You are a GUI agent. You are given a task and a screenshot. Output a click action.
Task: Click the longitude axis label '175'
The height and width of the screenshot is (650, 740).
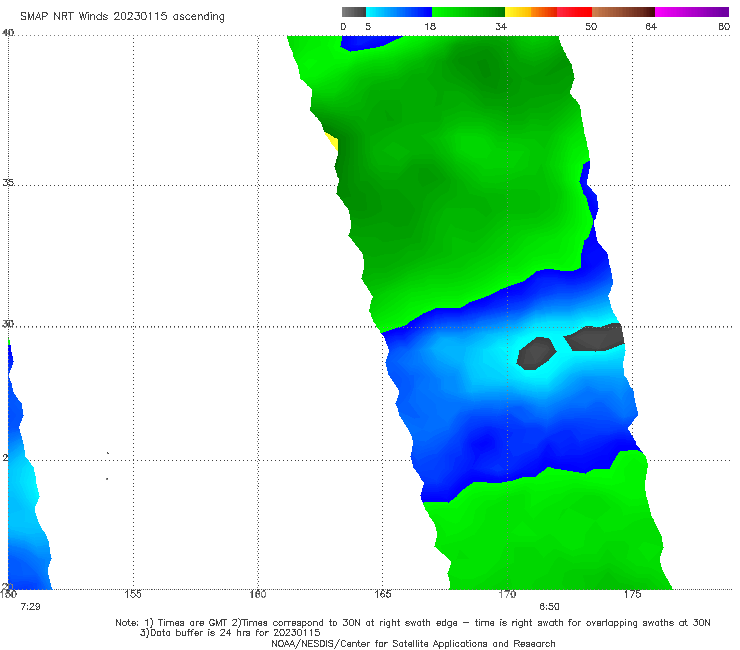(x=632, y=594)
